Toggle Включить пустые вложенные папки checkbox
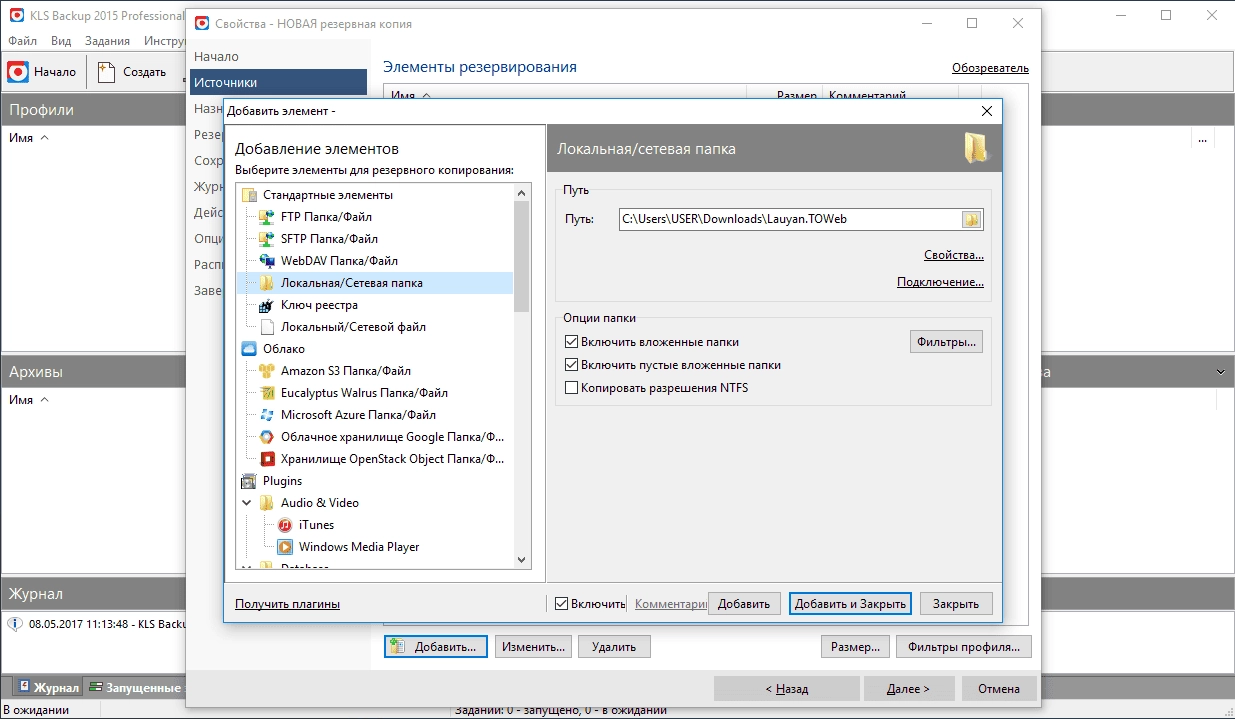The height and width of the screenshot is (719, 1235). [572, 365]
